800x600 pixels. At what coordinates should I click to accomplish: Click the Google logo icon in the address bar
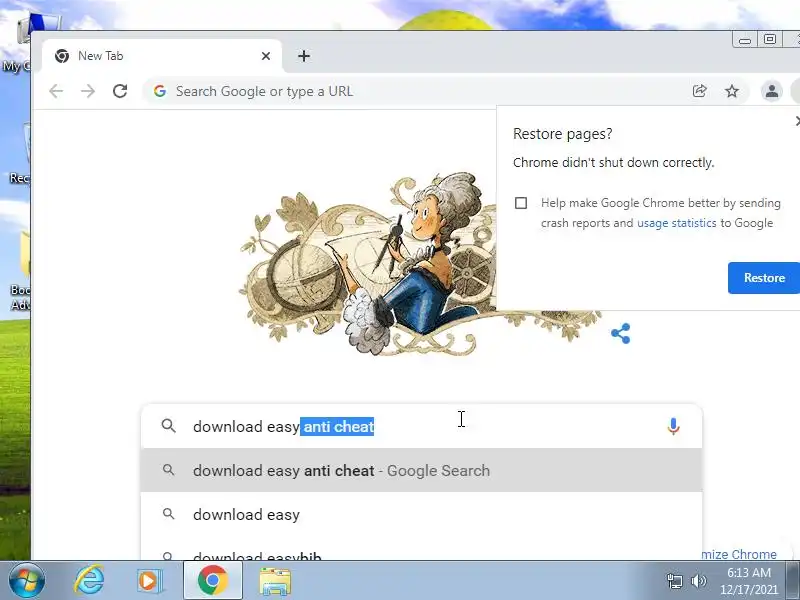coord(160,91)
